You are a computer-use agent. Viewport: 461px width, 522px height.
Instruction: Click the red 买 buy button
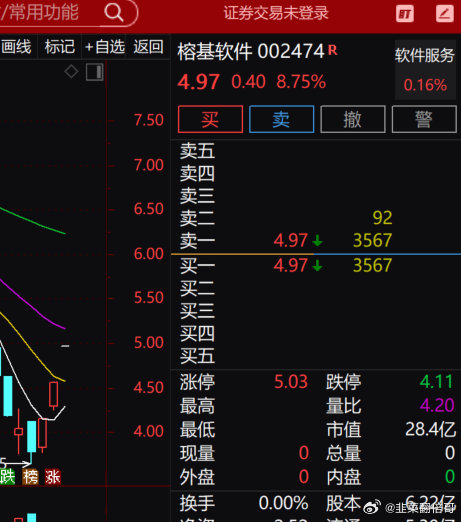210,119
